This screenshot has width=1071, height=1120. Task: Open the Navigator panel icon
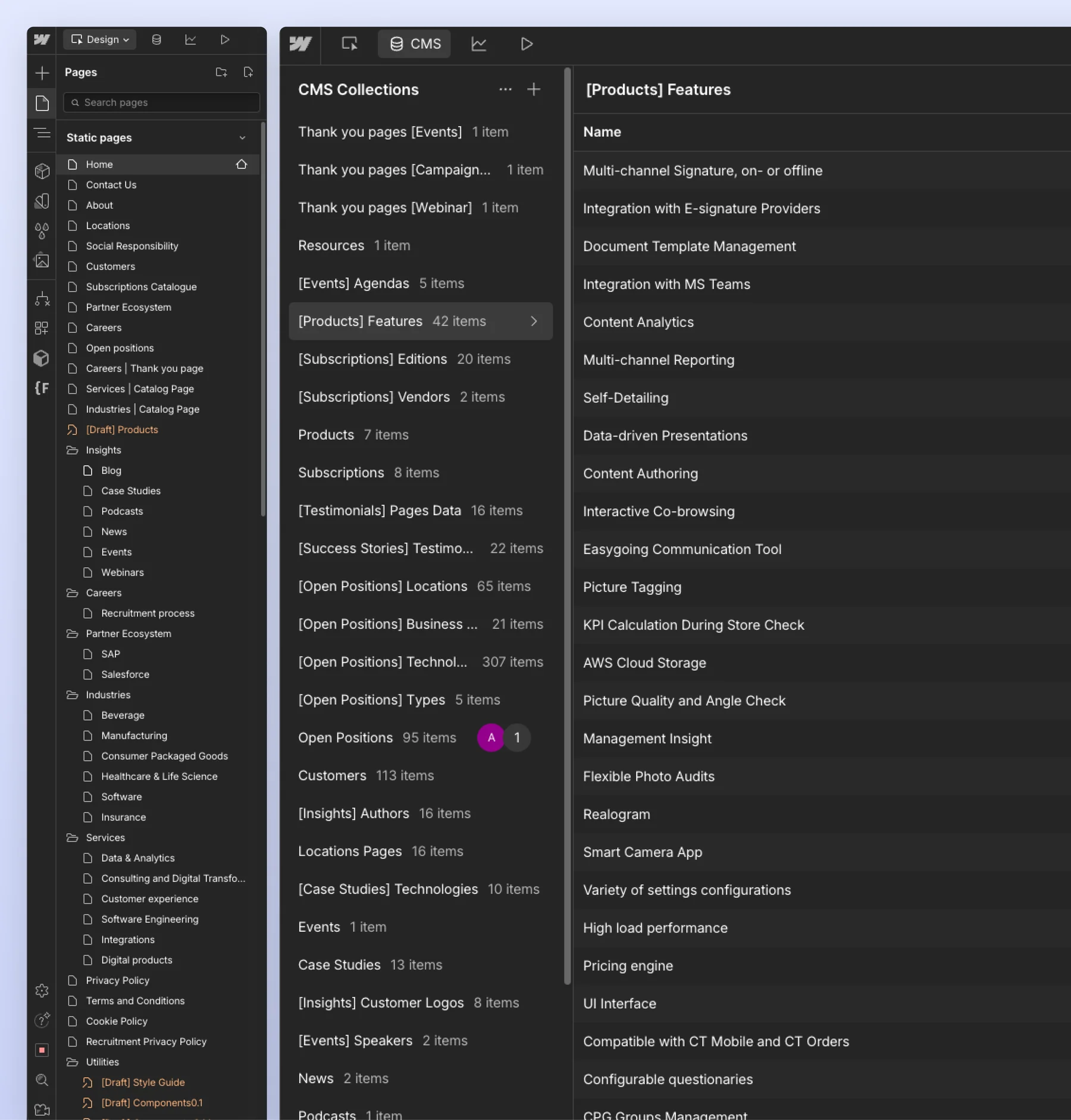tap(42, 133)
